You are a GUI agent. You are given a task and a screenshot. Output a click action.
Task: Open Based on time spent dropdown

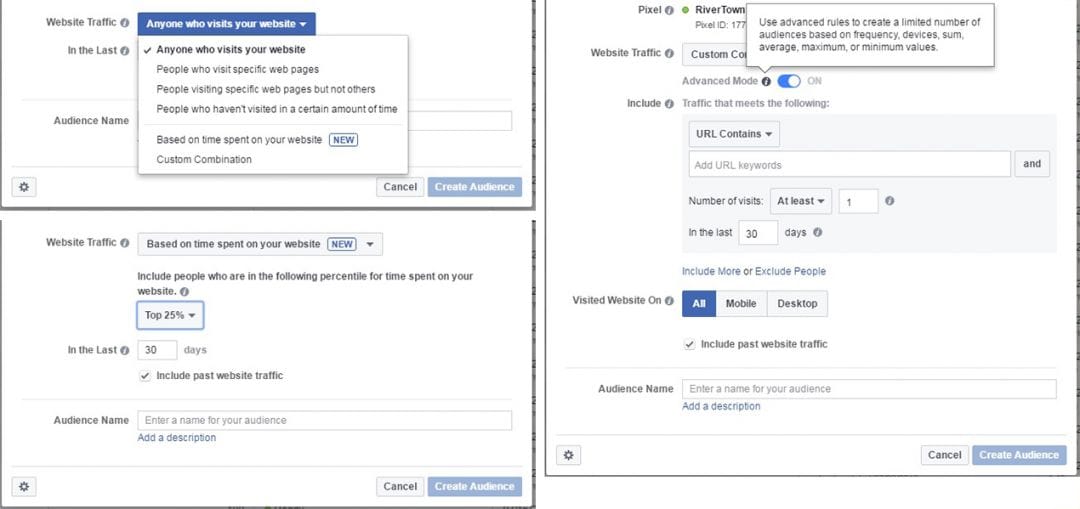click(260, 245)
